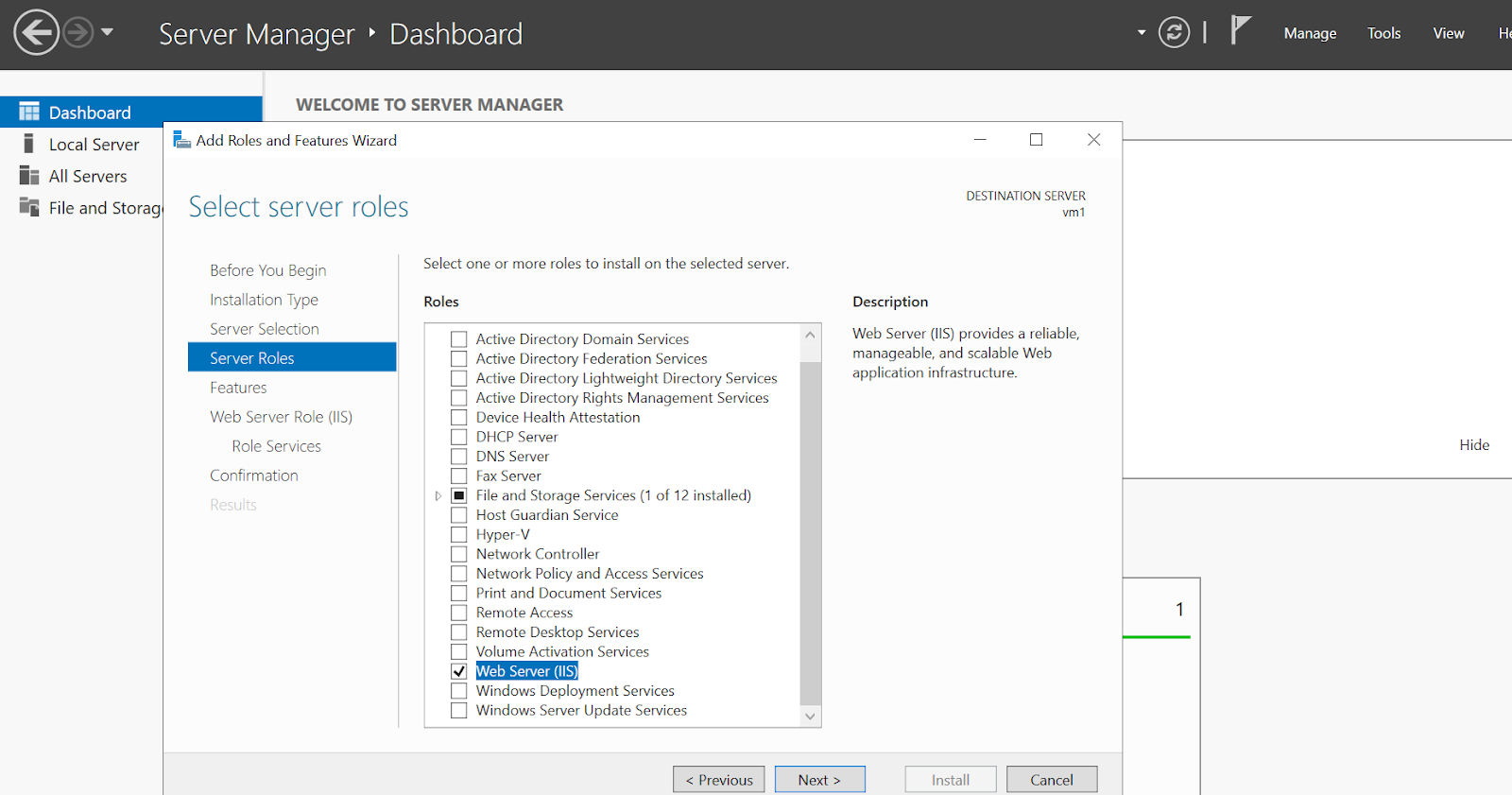Check Active Directory Federation Services
Screen dimensions: 1512x795
[x=459, y=359]
